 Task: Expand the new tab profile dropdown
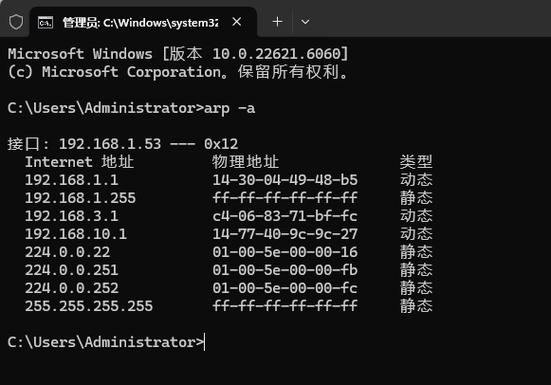click(x=305, y=22)
